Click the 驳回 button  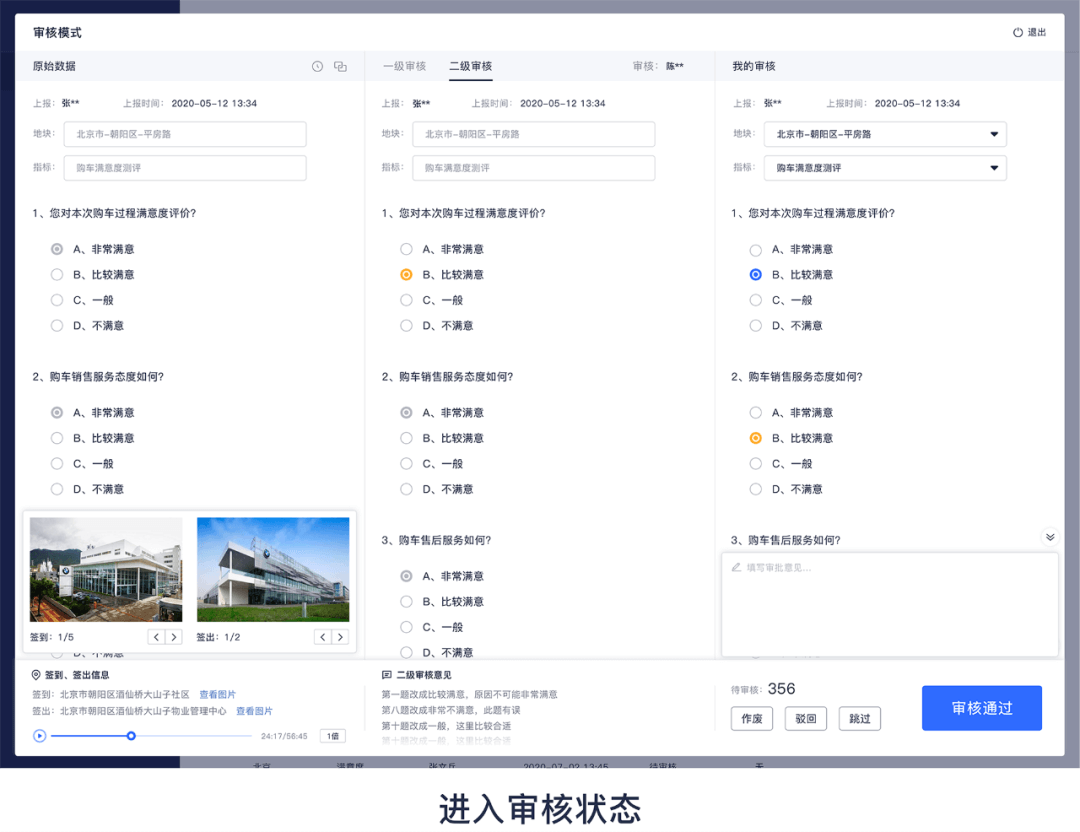tap(805, 719)
